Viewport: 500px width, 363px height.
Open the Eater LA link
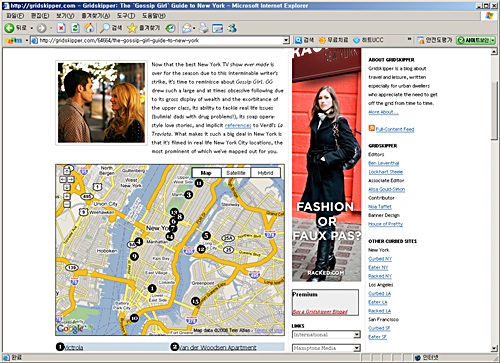(378, 302)
